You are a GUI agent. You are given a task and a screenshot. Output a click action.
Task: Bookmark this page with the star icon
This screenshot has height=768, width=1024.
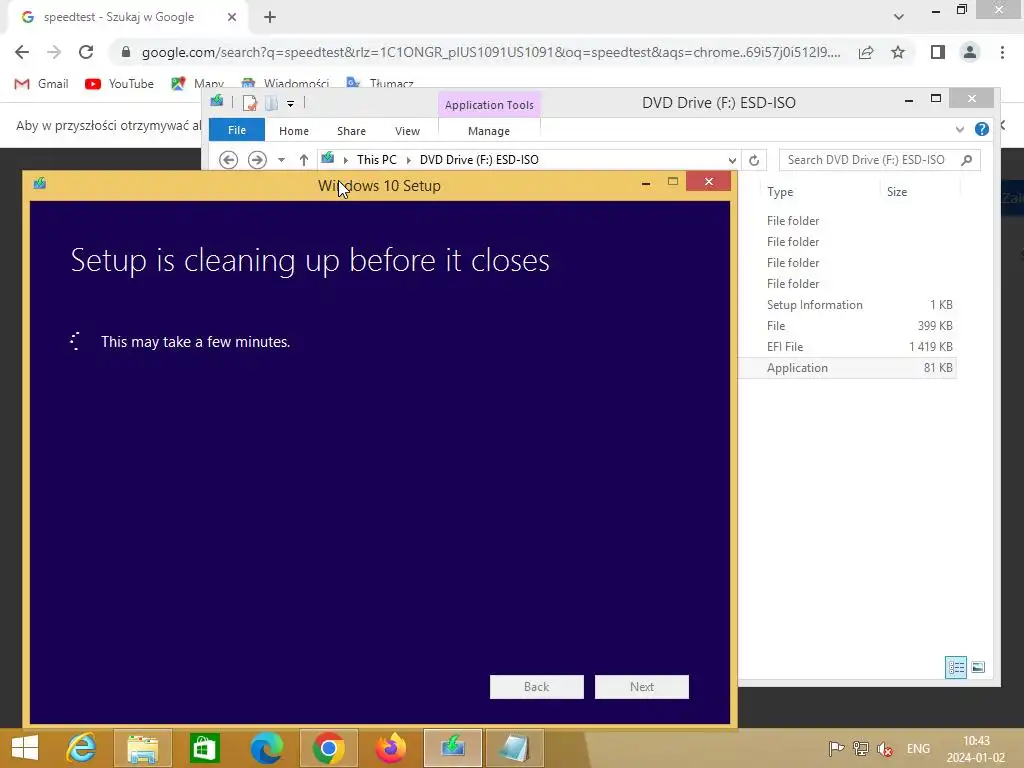coord(898,52)
